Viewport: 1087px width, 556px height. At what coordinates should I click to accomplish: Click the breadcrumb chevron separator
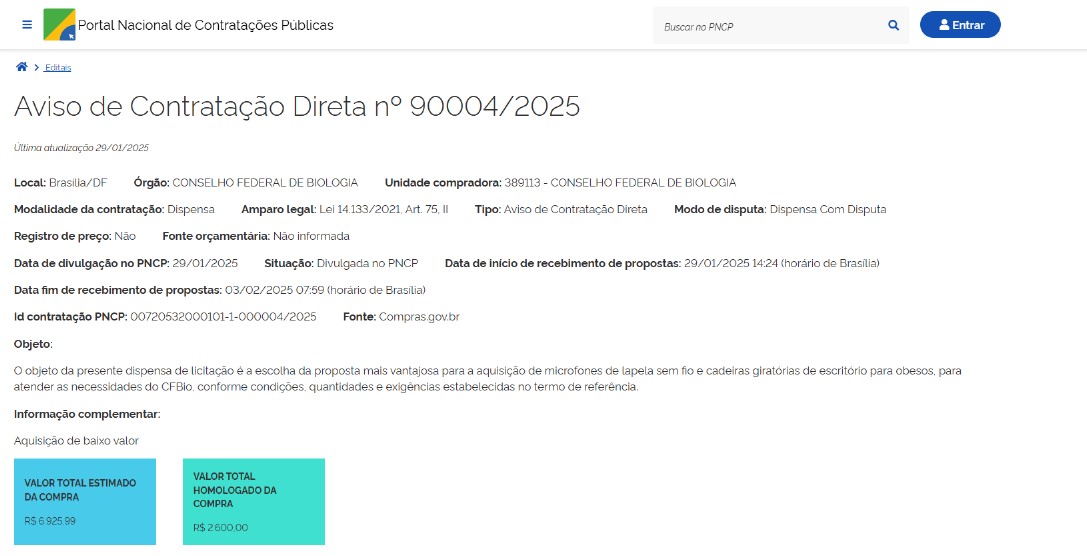36,67
